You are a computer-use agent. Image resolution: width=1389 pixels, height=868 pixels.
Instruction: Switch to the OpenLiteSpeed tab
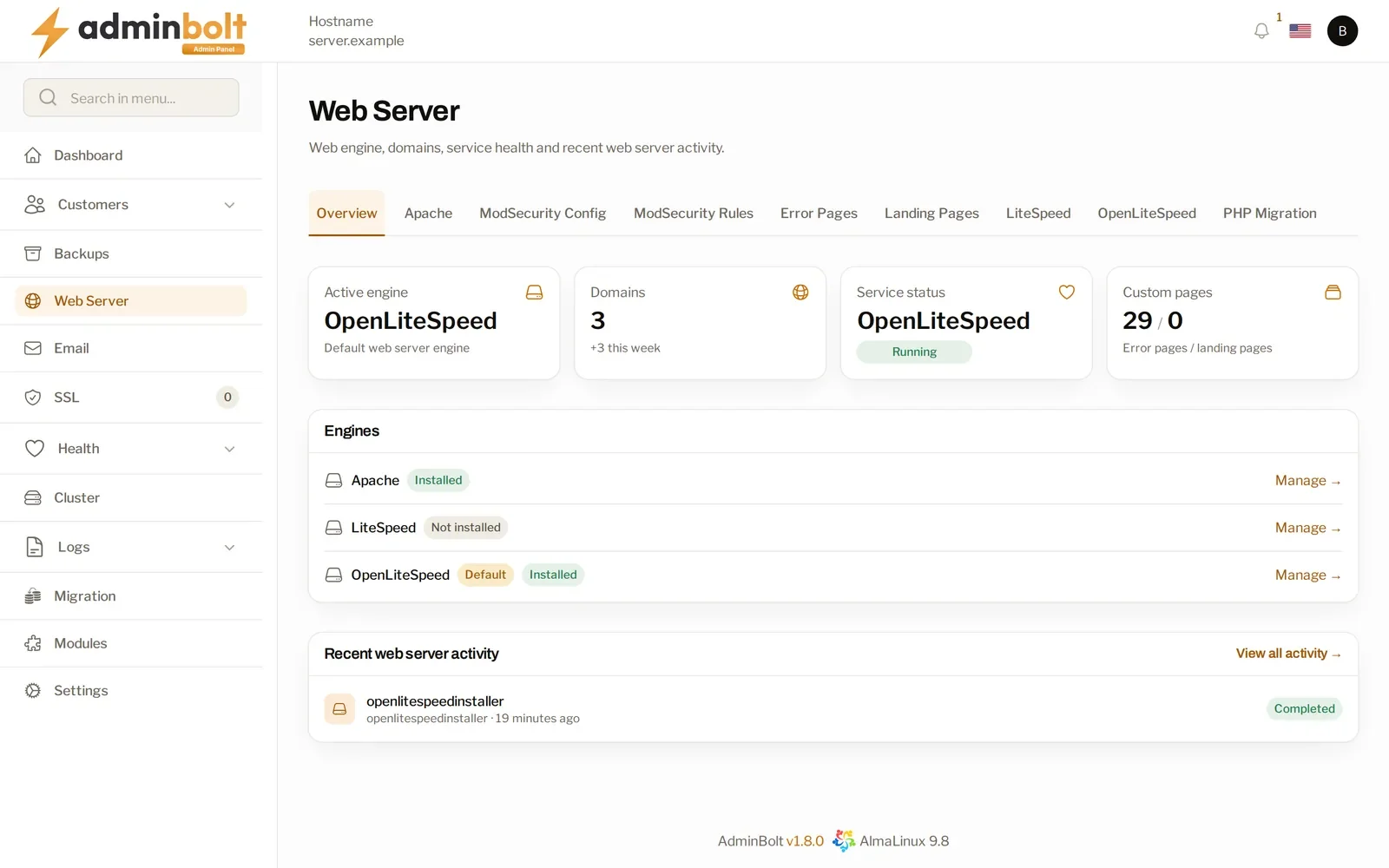pos(1147,214)
